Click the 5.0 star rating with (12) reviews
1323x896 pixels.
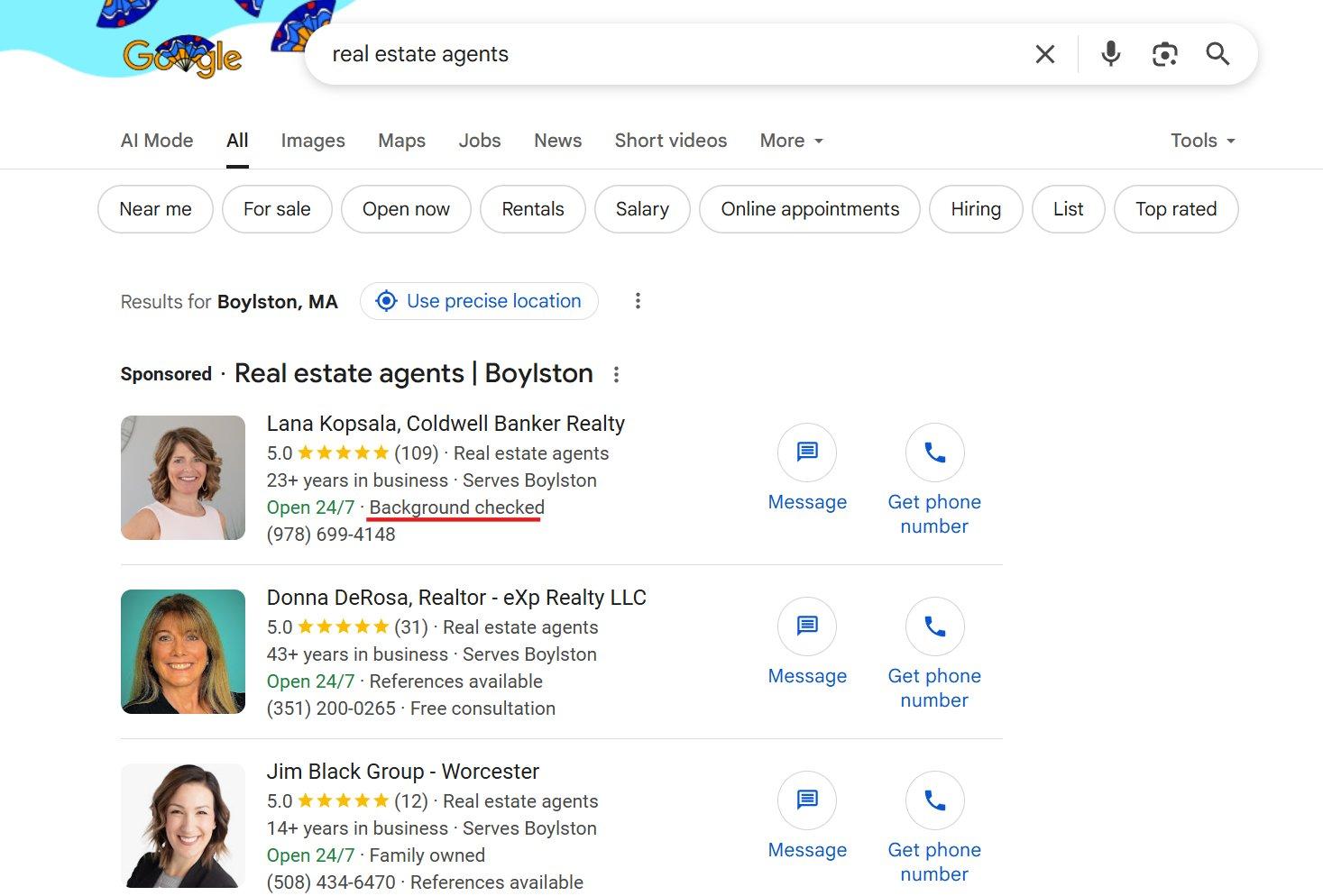pyautogui.click(x=347, y=801)
